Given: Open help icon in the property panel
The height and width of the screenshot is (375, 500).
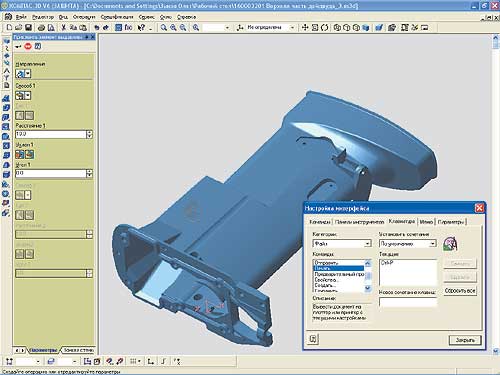Looking at the screenshot, I should [x=38, y=46].
